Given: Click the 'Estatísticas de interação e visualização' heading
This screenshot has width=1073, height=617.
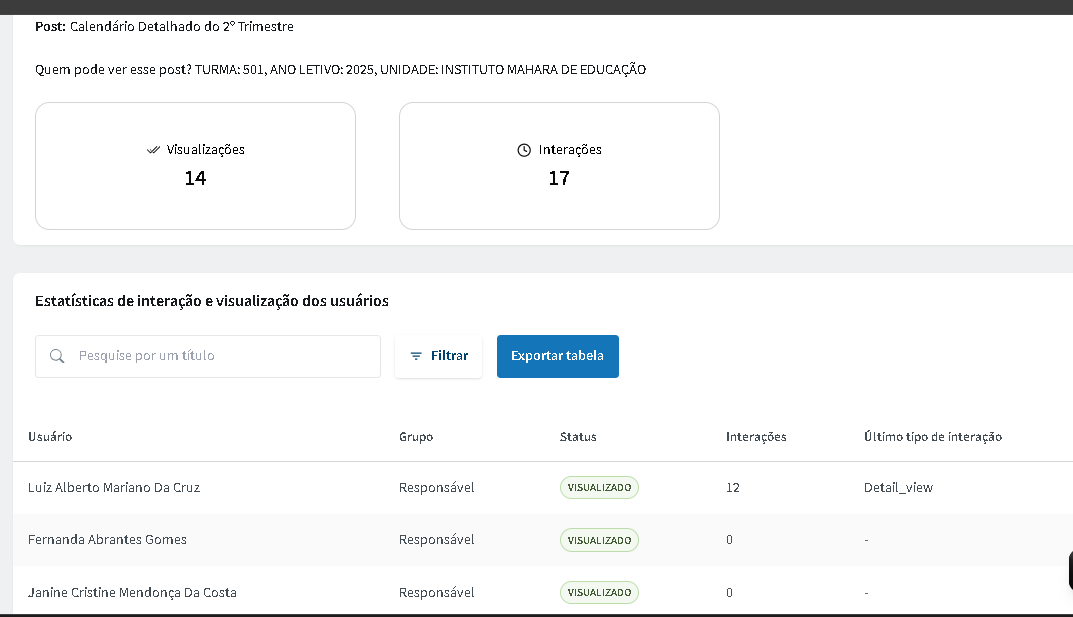Looking at the screenshot, I should (212, 301).
